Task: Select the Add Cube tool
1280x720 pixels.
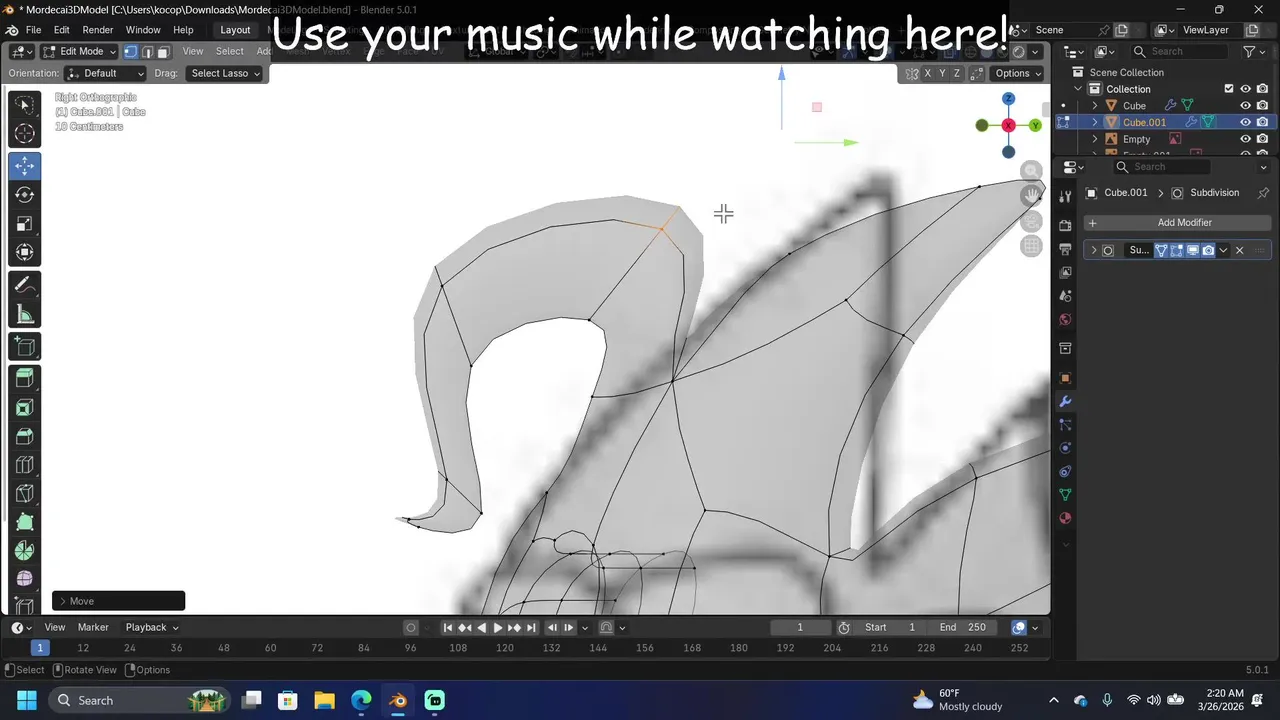Action: 25,347
